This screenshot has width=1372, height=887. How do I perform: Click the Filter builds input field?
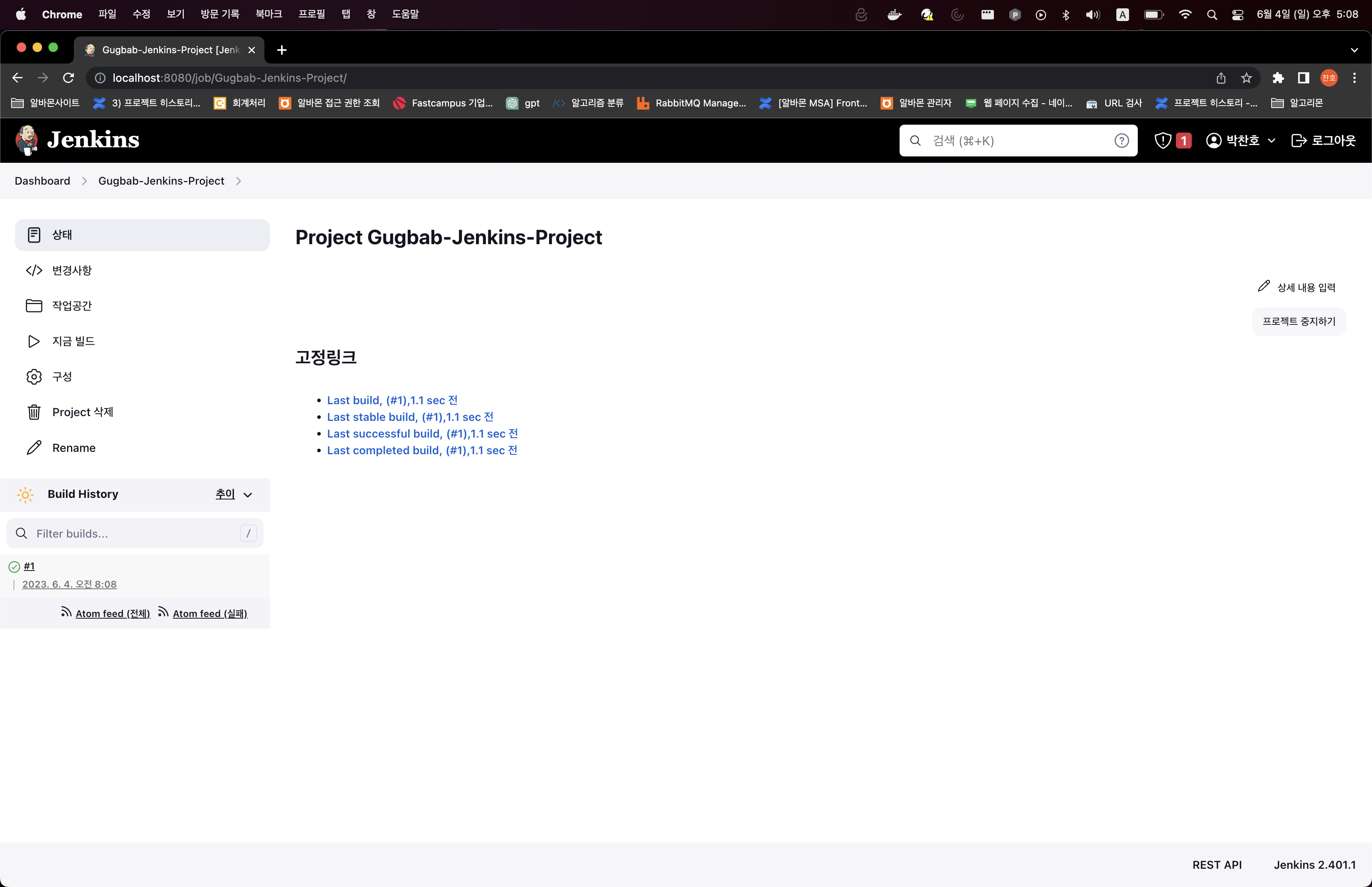(x=134, y=533)
